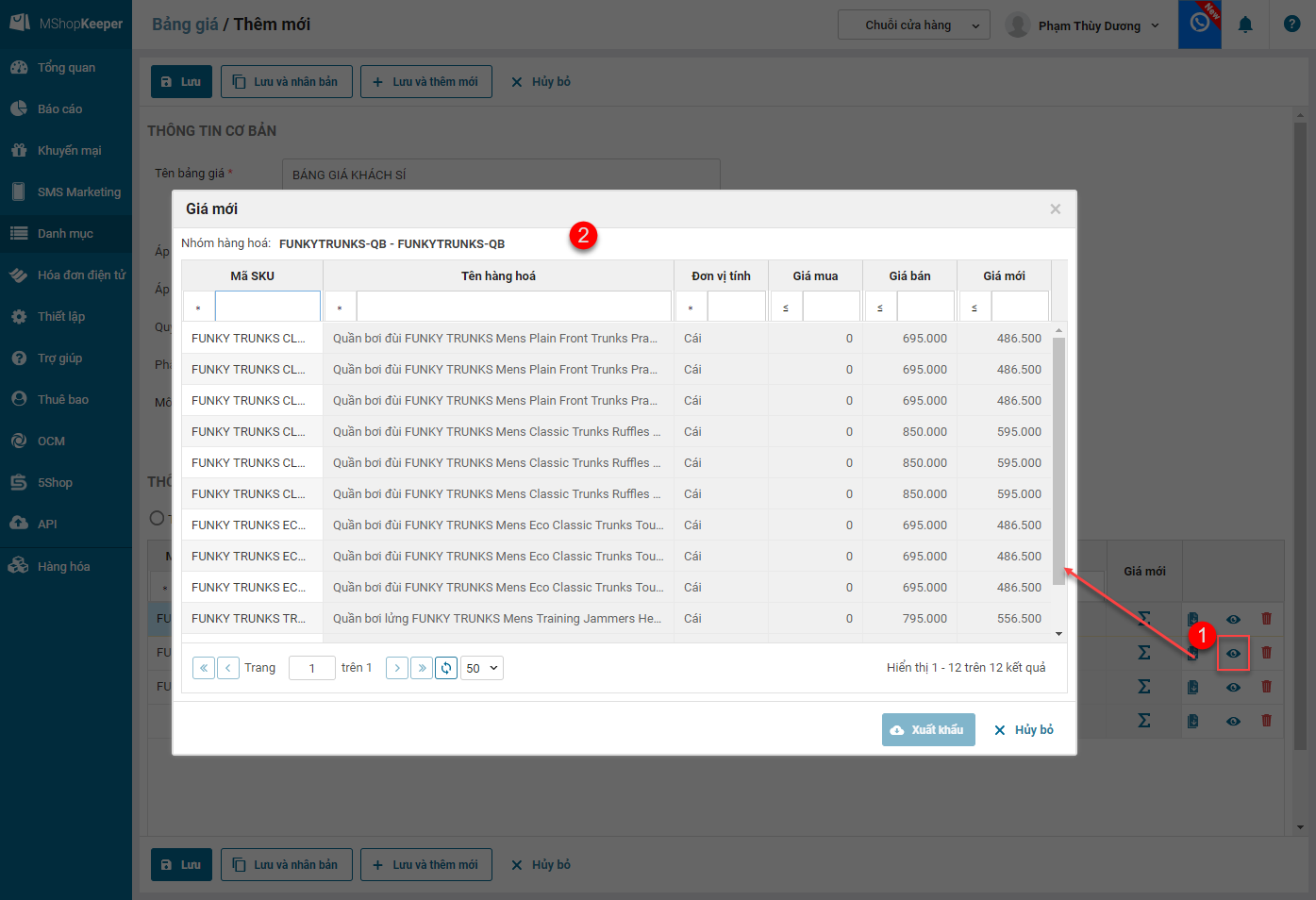Click the question mark help icon in header
The image size is (1316, 900).
coord(1292,25)
